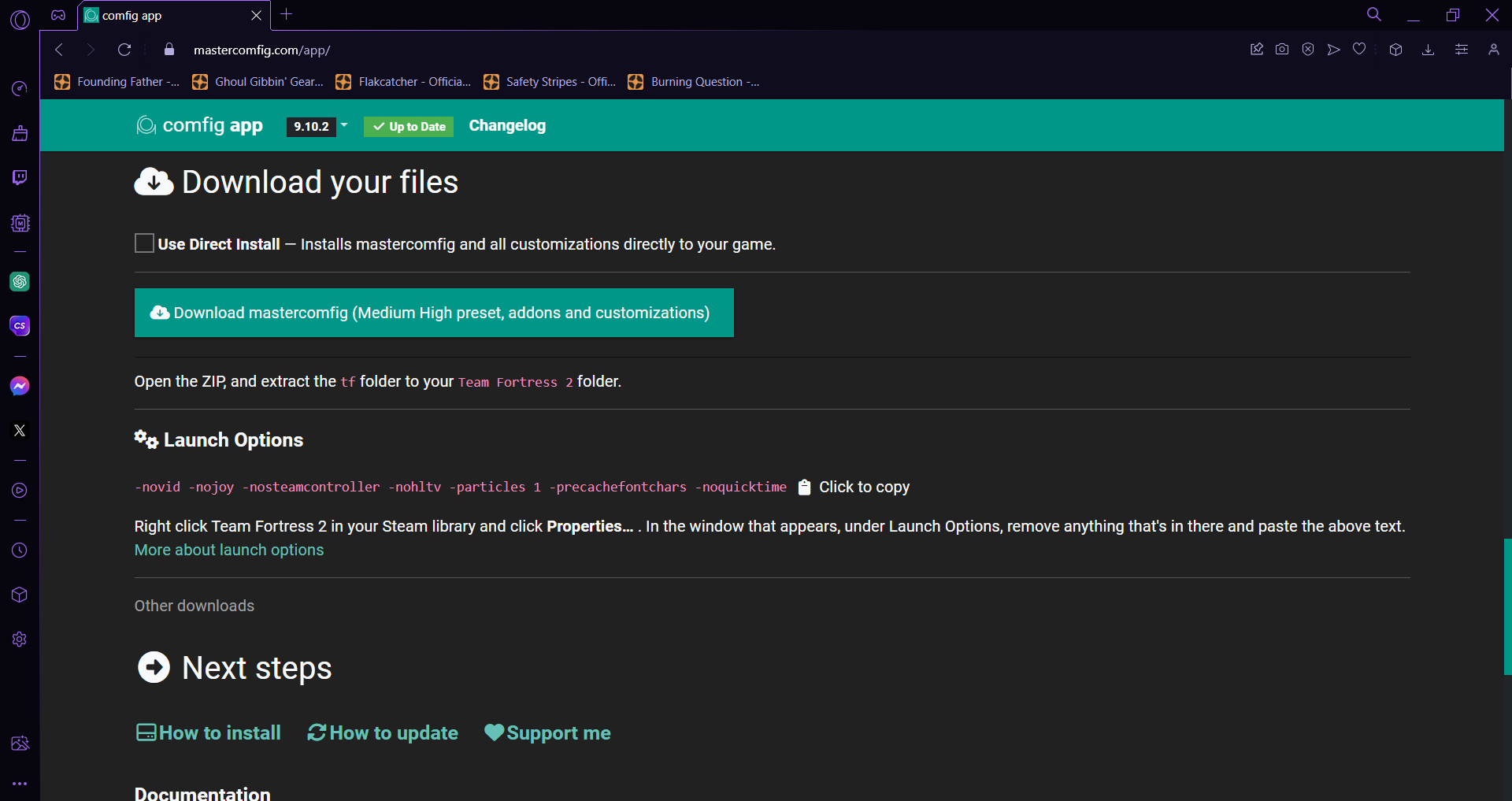Click the forward navigation arrow
Image resolution: width=1512 pixels, height=801 pixels.
[x=91, y=50]
